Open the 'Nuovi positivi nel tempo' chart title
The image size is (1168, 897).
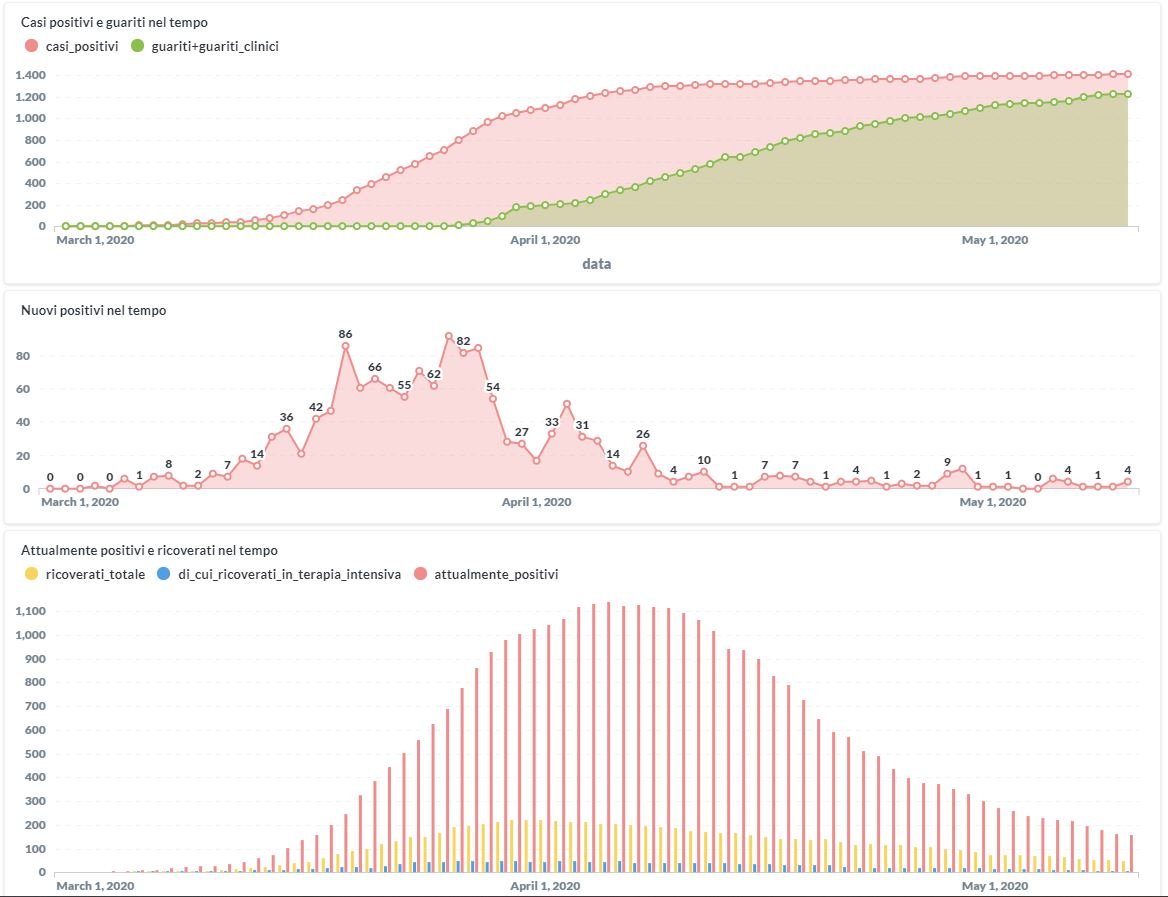[94, 311]
